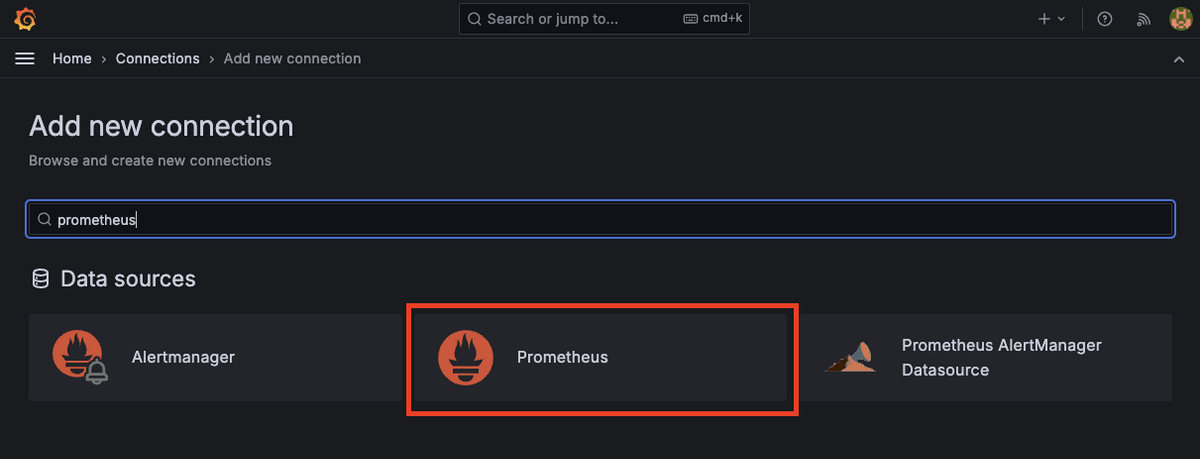Open the hamburger navigation menu

[x=25, y=59]
